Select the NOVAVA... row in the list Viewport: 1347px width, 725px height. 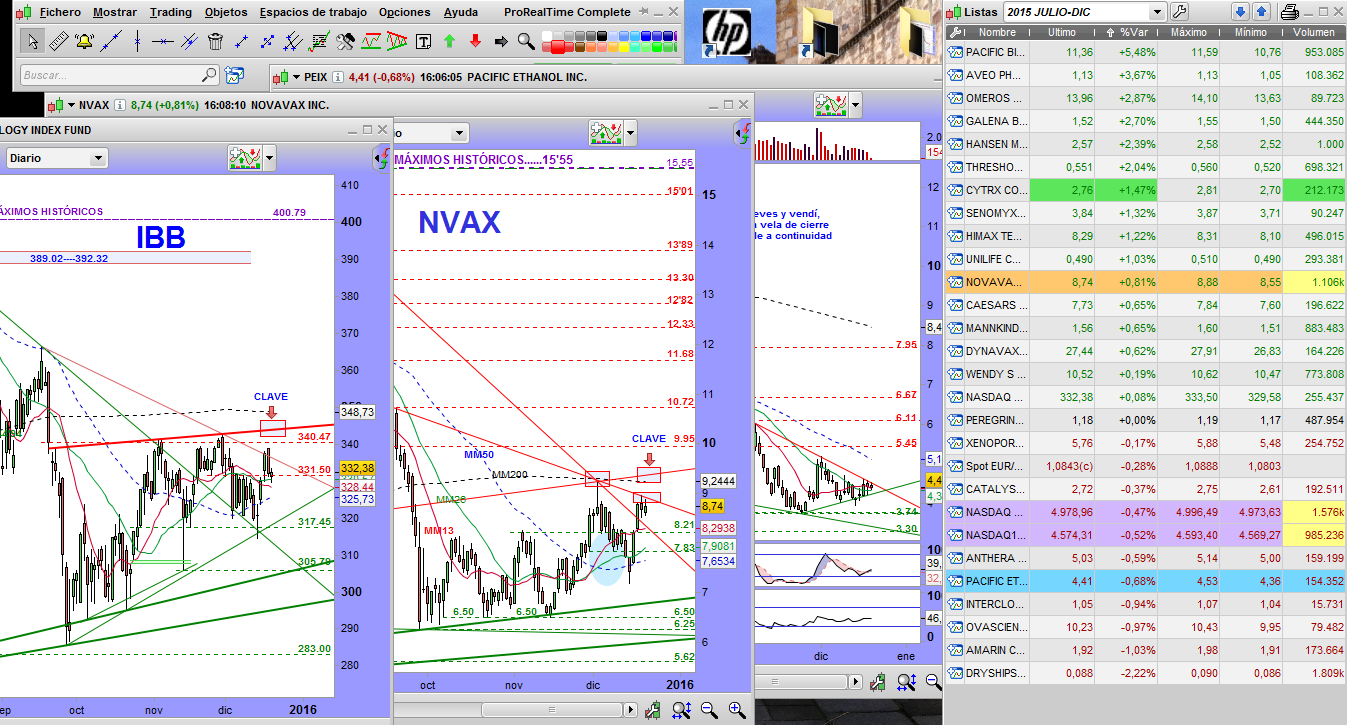pos(1145,283)
